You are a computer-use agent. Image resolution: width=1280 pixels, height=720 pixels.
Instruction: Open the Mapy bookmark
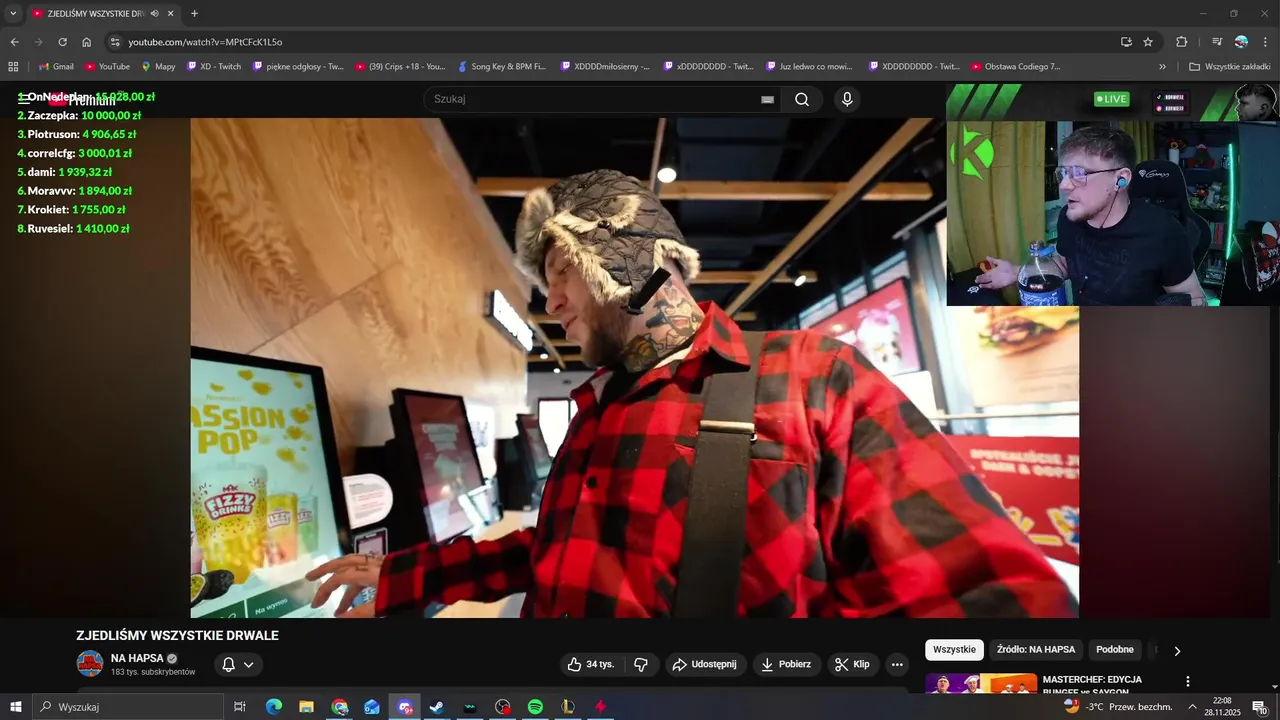point(158,67)
